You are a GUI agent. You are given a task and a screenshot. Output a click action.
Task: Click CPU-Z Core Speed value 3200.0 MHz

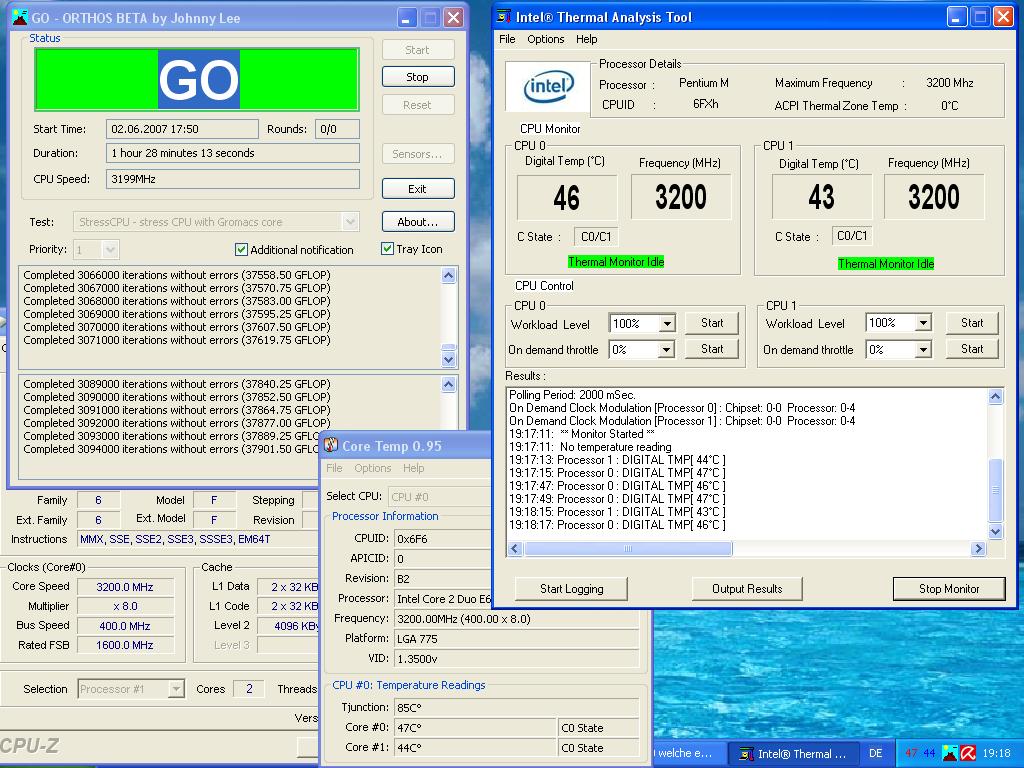(125, 586)
